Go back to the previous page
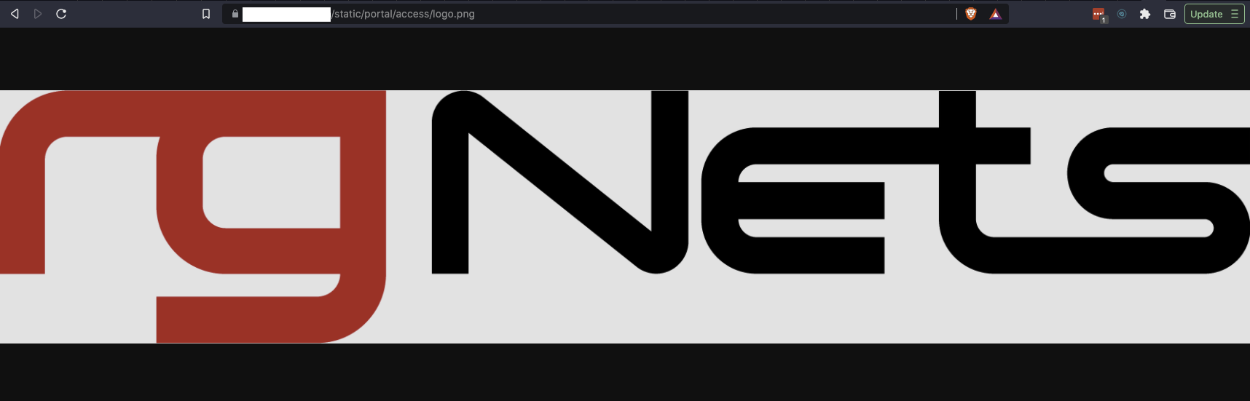 point(14,14)
